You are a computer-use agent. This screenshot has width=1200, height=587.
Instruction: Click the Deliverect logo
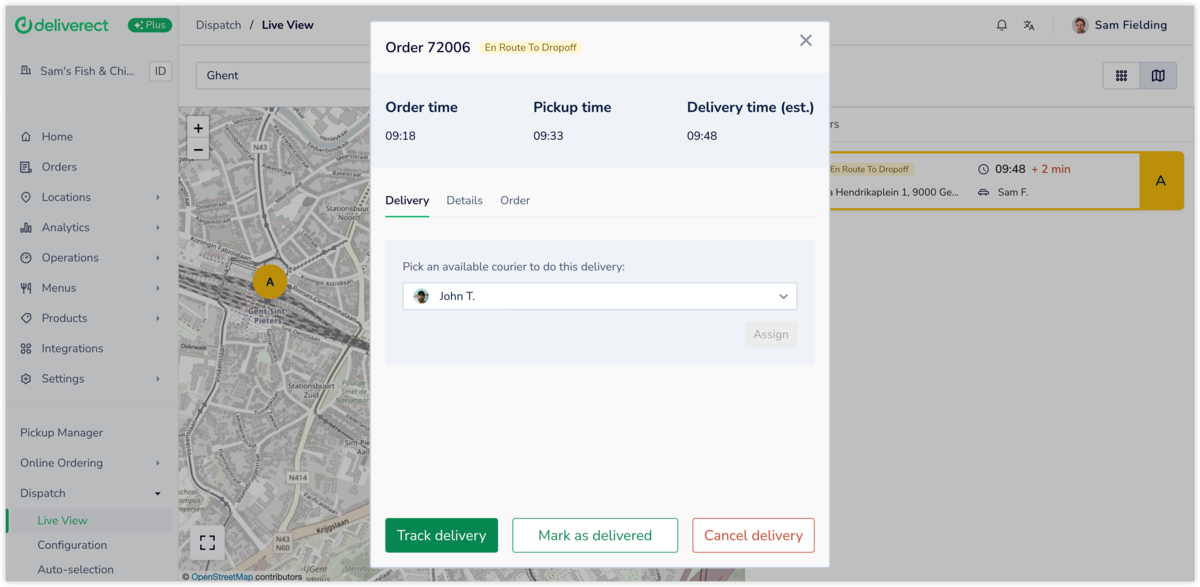[62, 25]
